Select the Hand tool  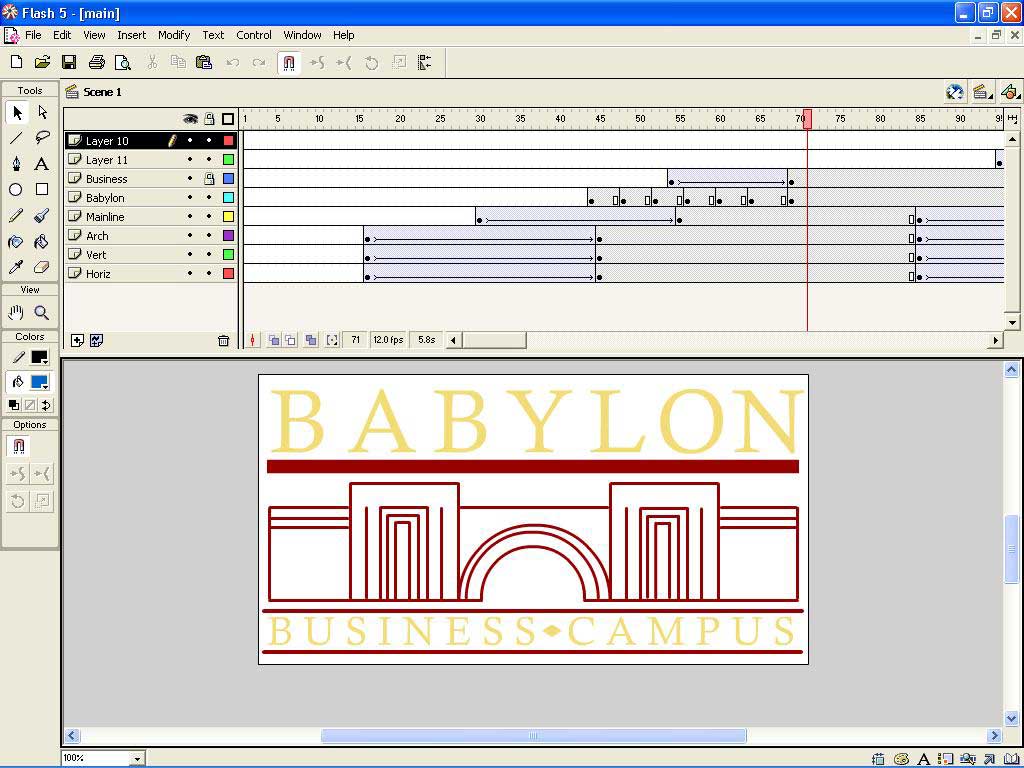coord(17,312)
